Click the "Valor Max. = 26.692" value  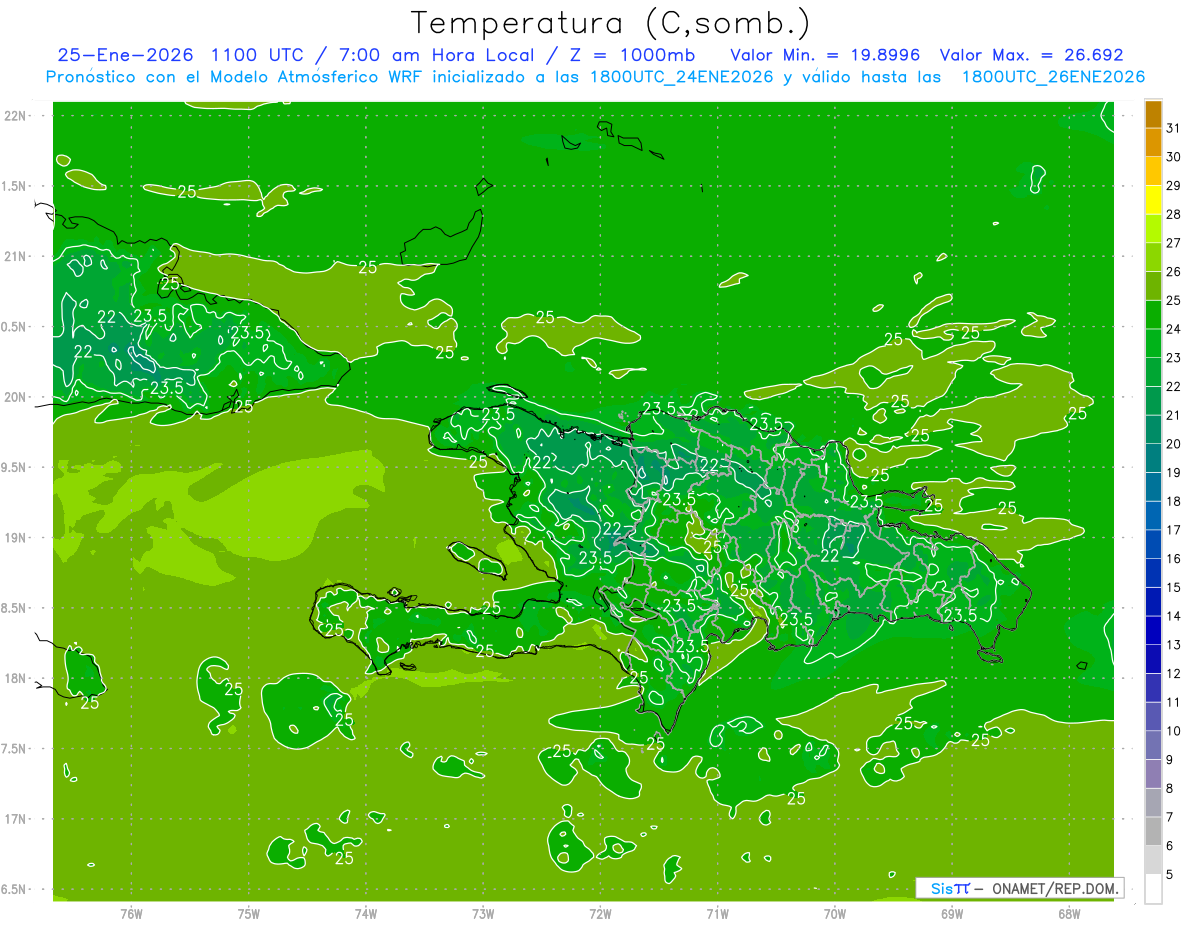click(1031, 56)
